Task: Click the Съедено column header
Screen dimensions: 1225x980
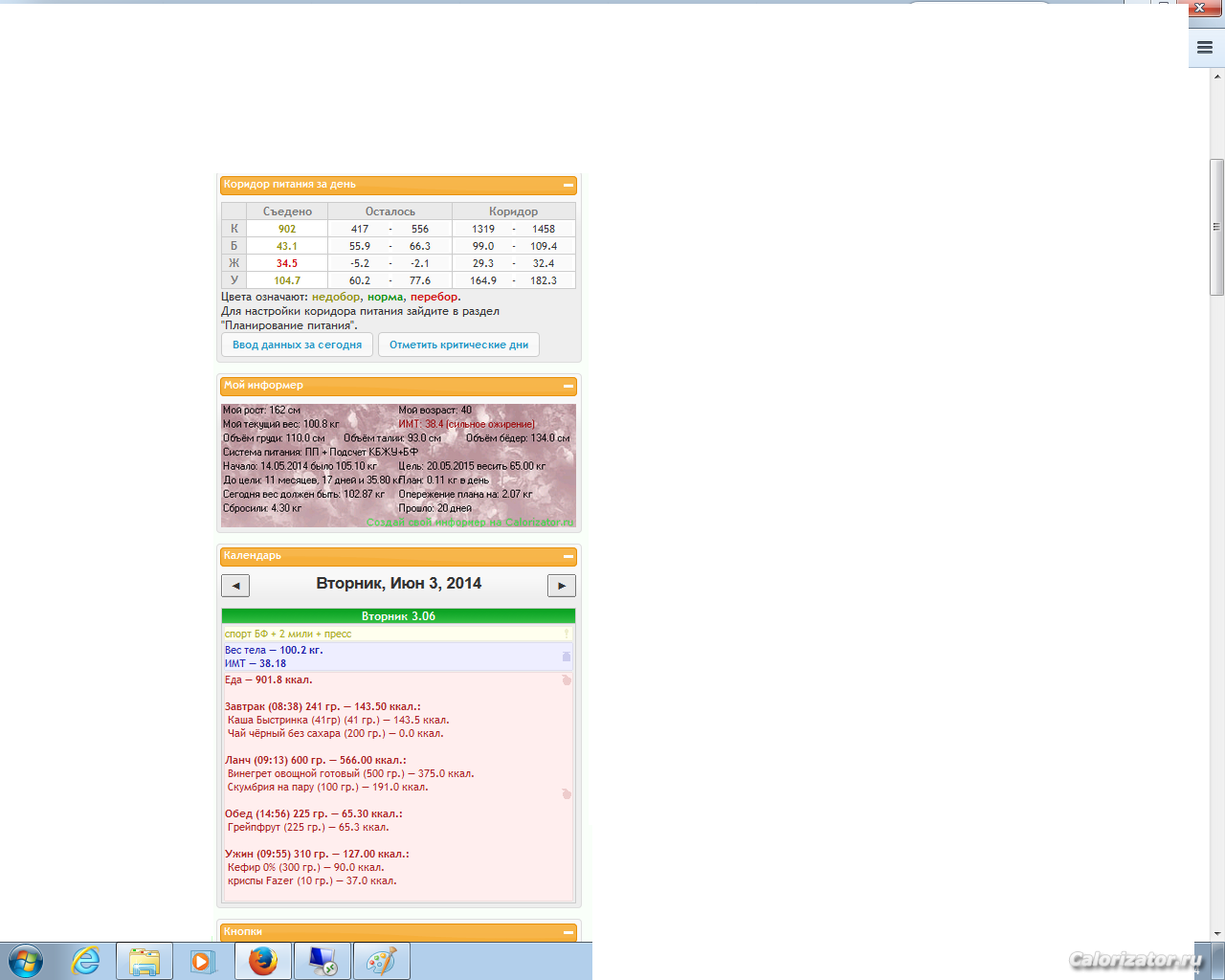Action: point(287,212)
